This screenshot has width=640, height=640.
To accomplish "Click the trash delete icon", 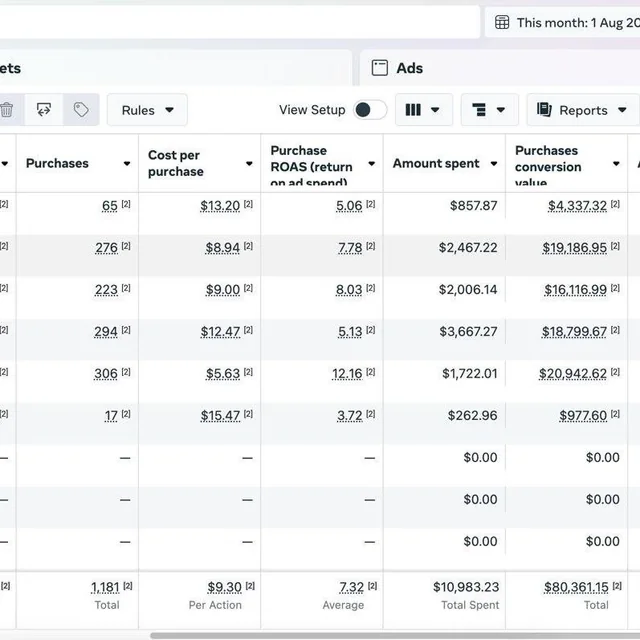I will pos(7,110).
